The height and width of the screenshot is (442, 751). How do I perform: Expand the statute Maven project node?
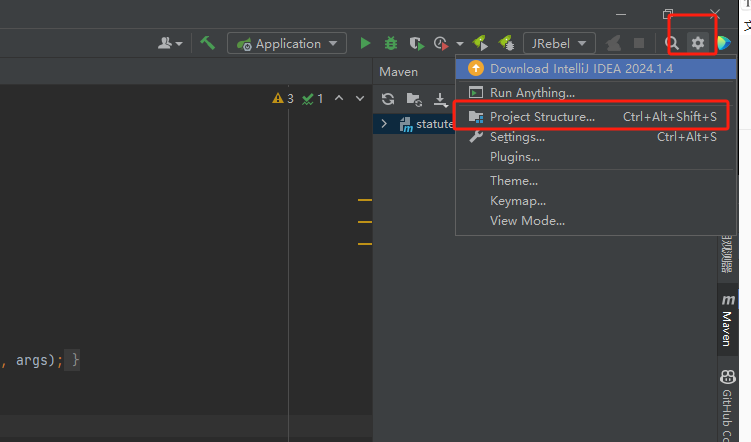click(x=384, y=124)
